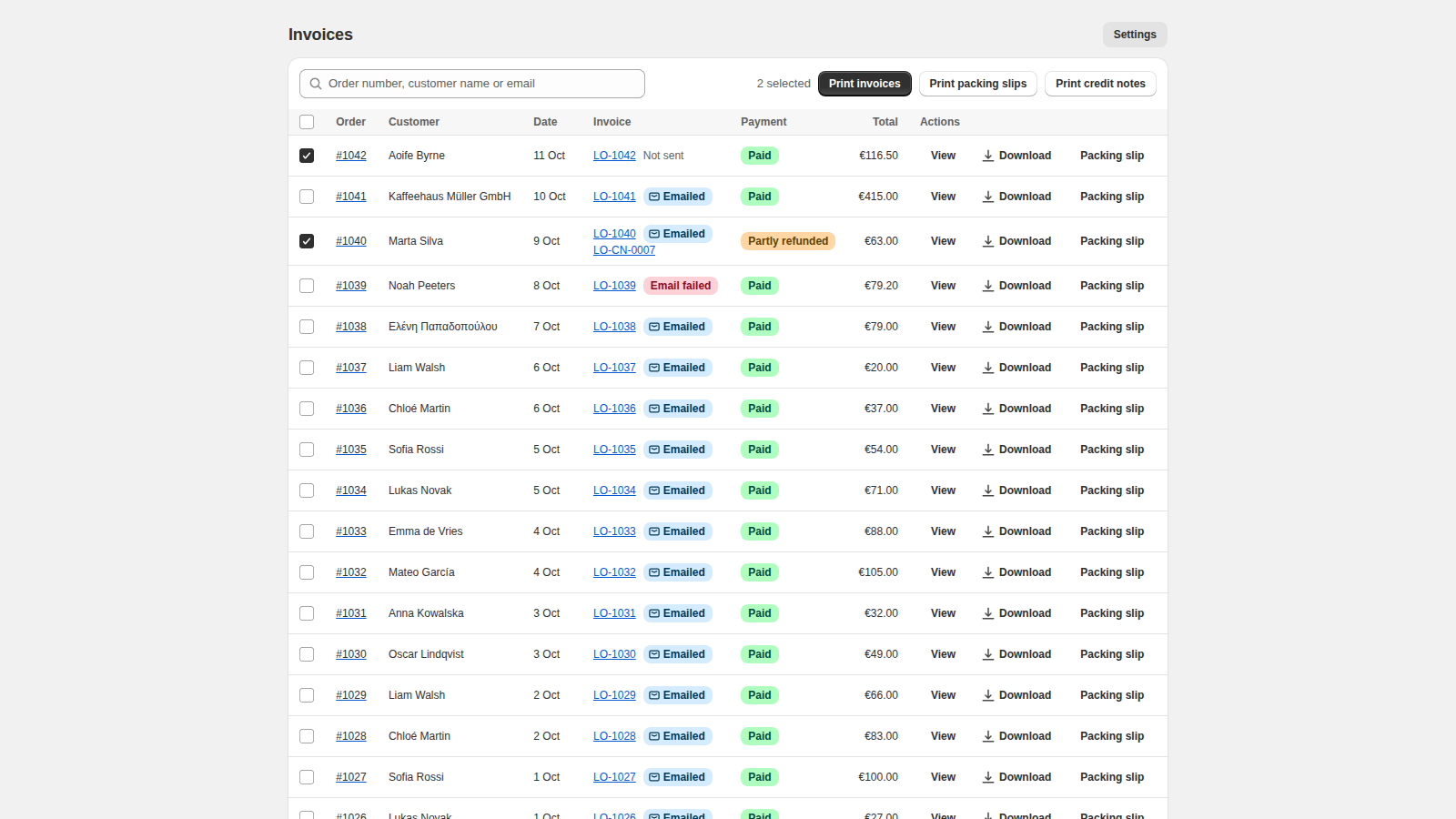Click download icon for order #1028

pyautogui.click(x=988, y=736)
